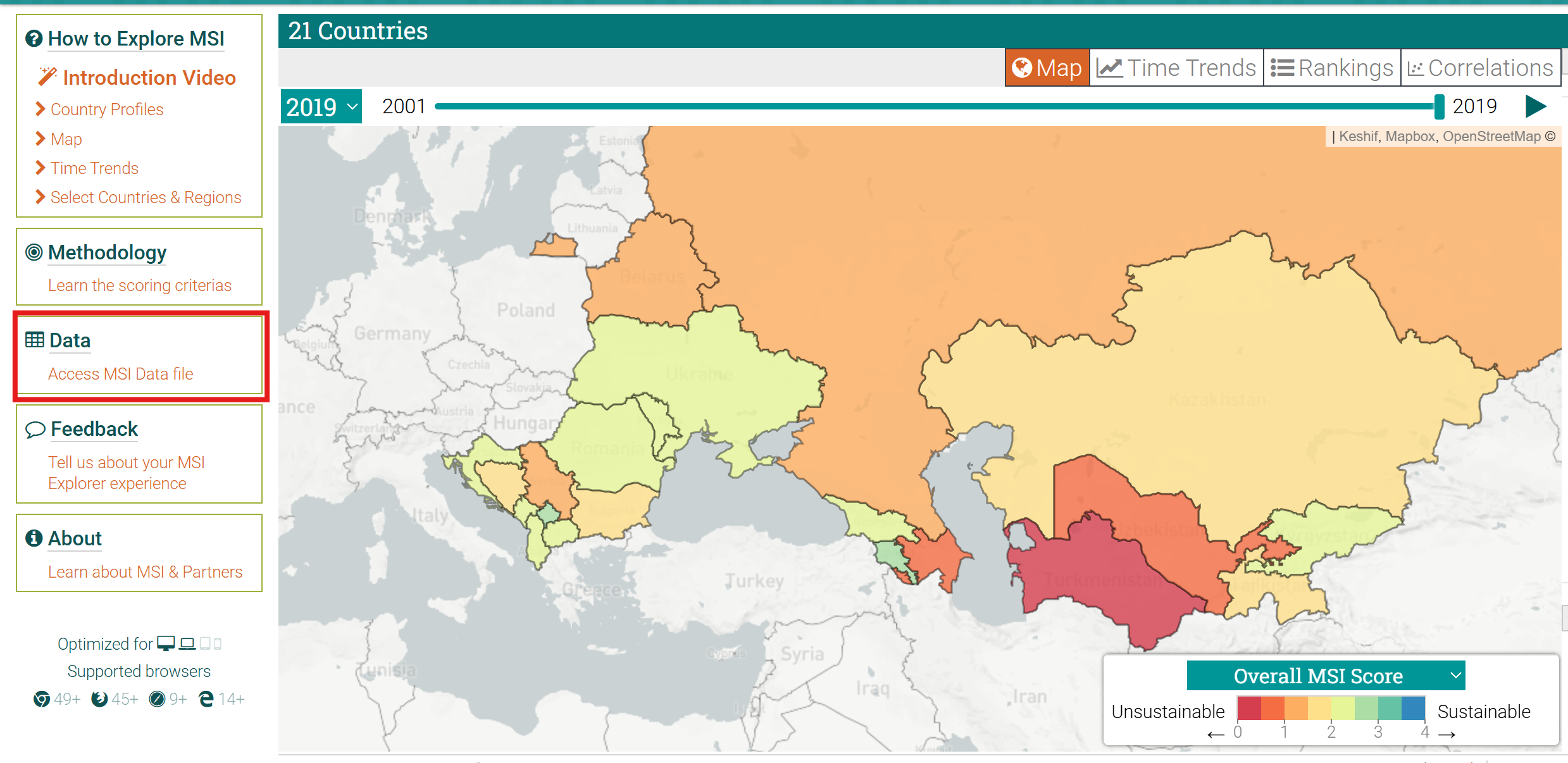This screenshot has width=1568, height=763.
Task: Click the globe icon on Map tab
Action: coord(1022,68)
